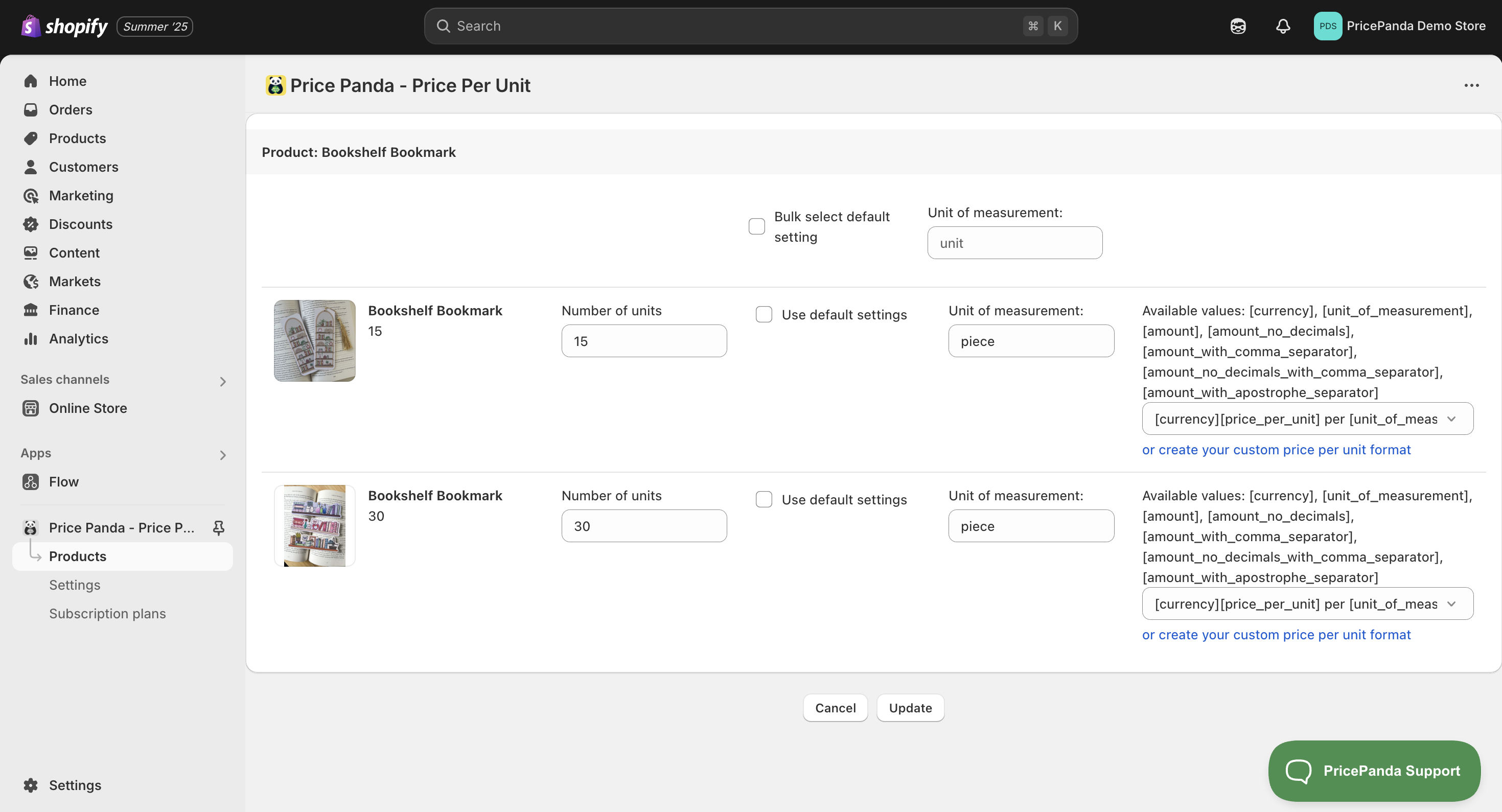Click custom price format link for 30-unit variant
Viewport: 1502px width, 812px height.
pos(1276,634)
